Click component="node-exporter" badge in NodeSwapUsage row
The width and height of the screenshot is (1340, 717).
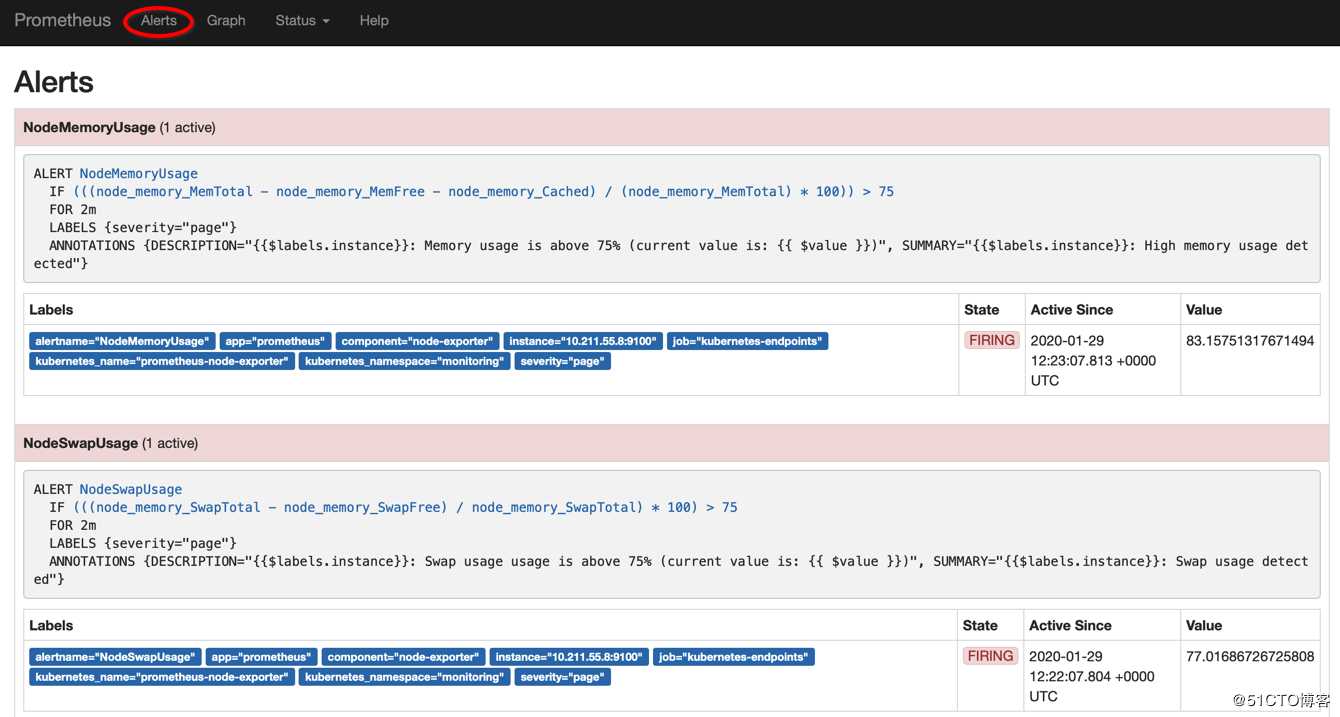[403, 657]
